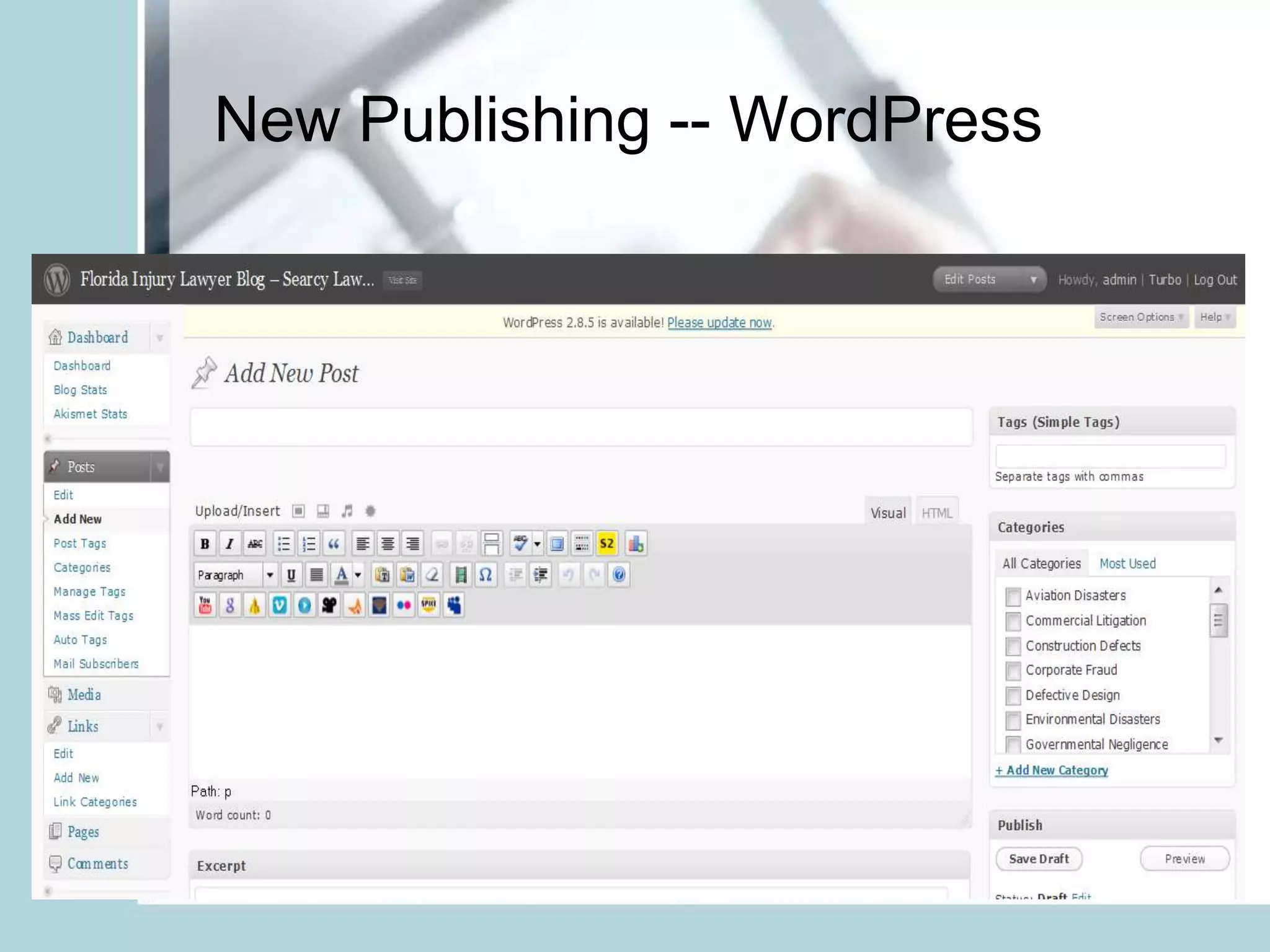Justify text with align full button
1270x952 pixels.
point(316,575)
